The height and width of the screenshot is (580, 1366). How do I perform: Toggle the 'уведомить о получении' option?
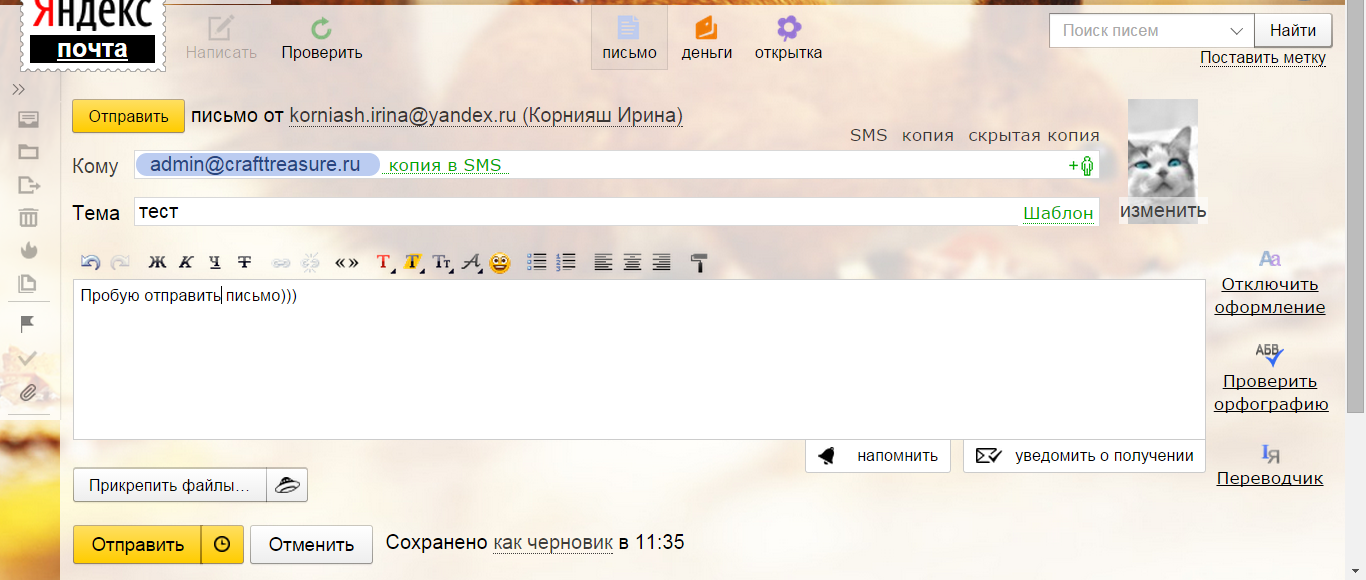[x=1085, y=456]
